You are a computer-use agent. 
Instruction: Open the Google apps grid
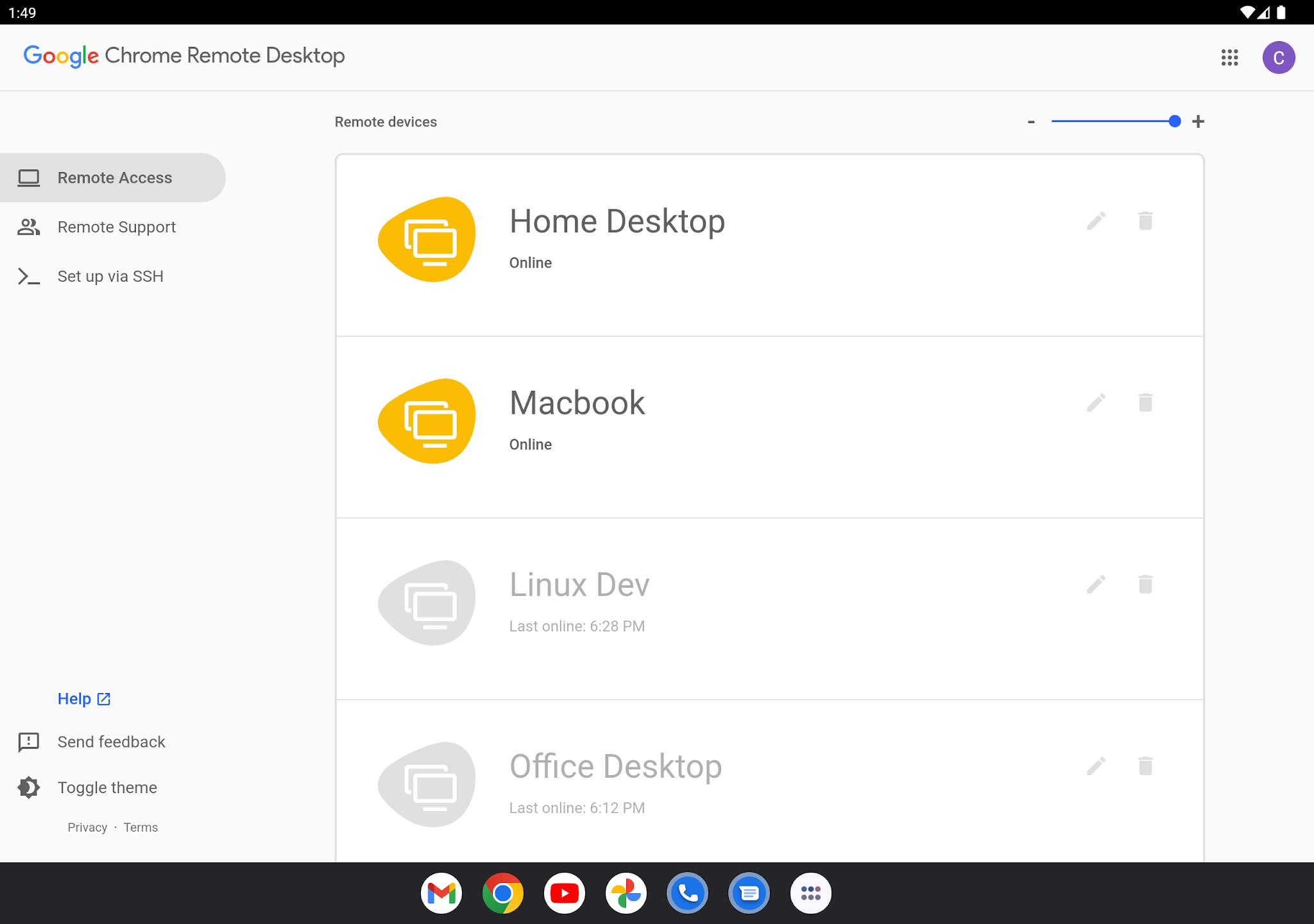click(1229, 58)
